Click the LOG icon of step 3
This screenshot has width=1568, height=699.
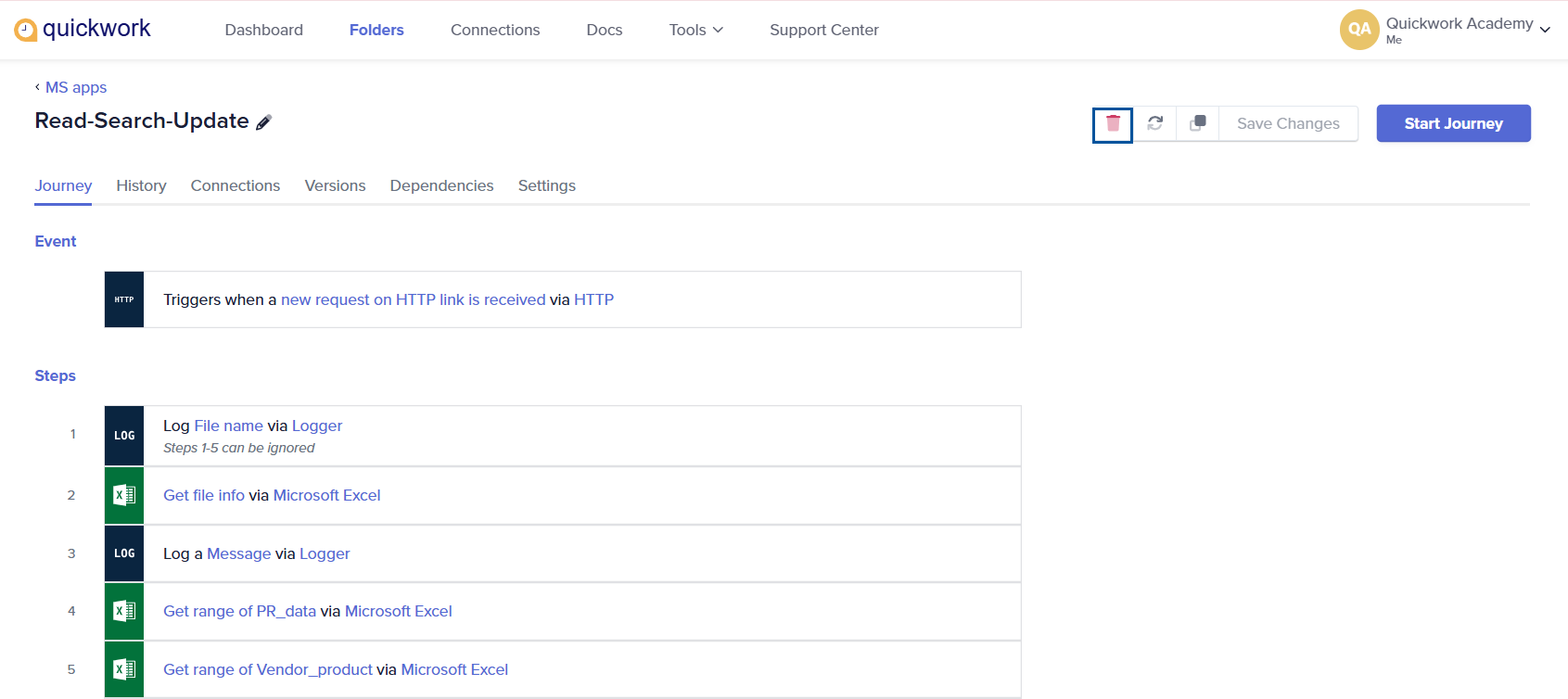(124, 553)
